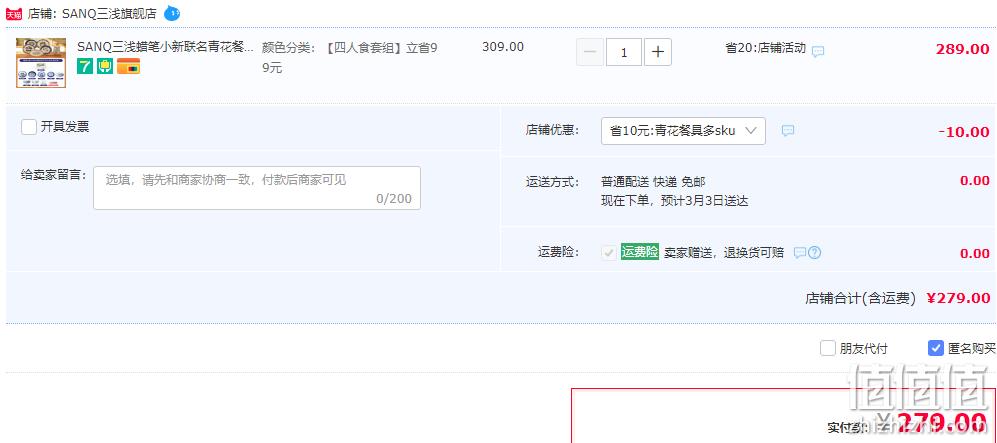The height and width of the screenshot is (443, 997).
Task: Click the 颜色分类 四人食套组 option text
Action: point(350,57)
